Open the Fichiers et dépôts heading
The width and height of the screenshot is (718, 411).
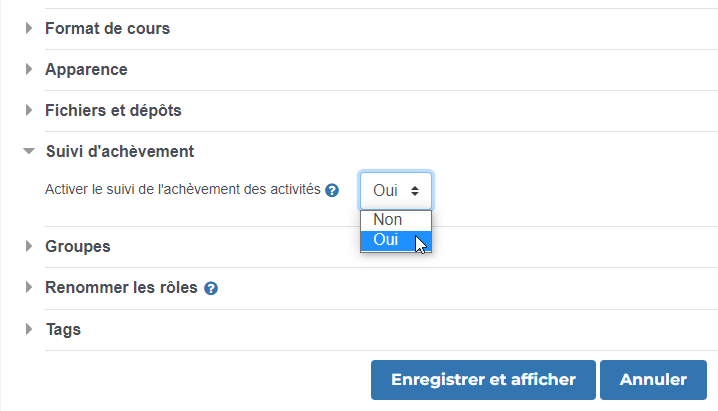tap(113, 111)
